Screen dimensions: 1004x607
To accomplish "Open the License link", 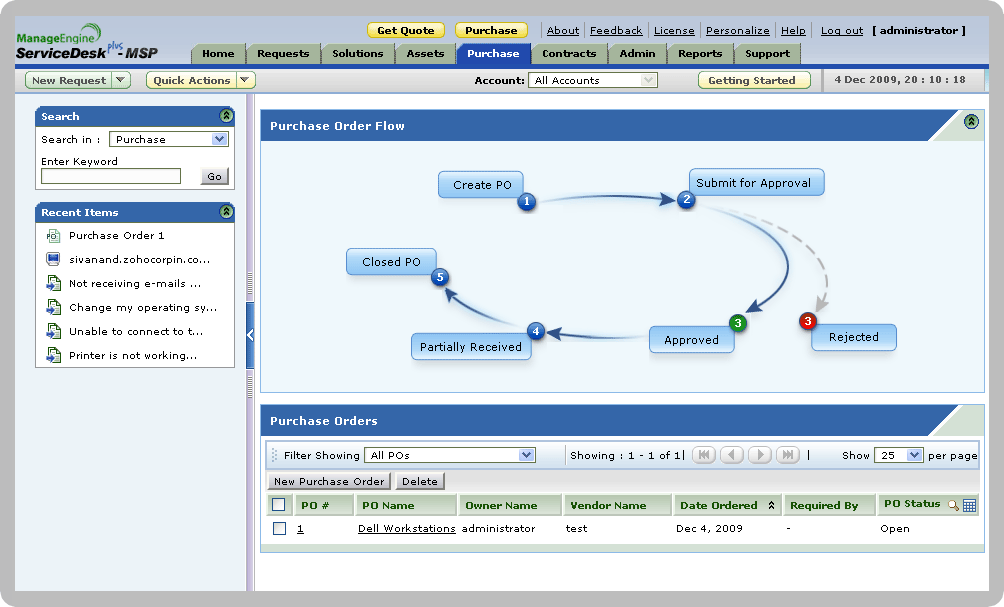I will coord(674,30).
